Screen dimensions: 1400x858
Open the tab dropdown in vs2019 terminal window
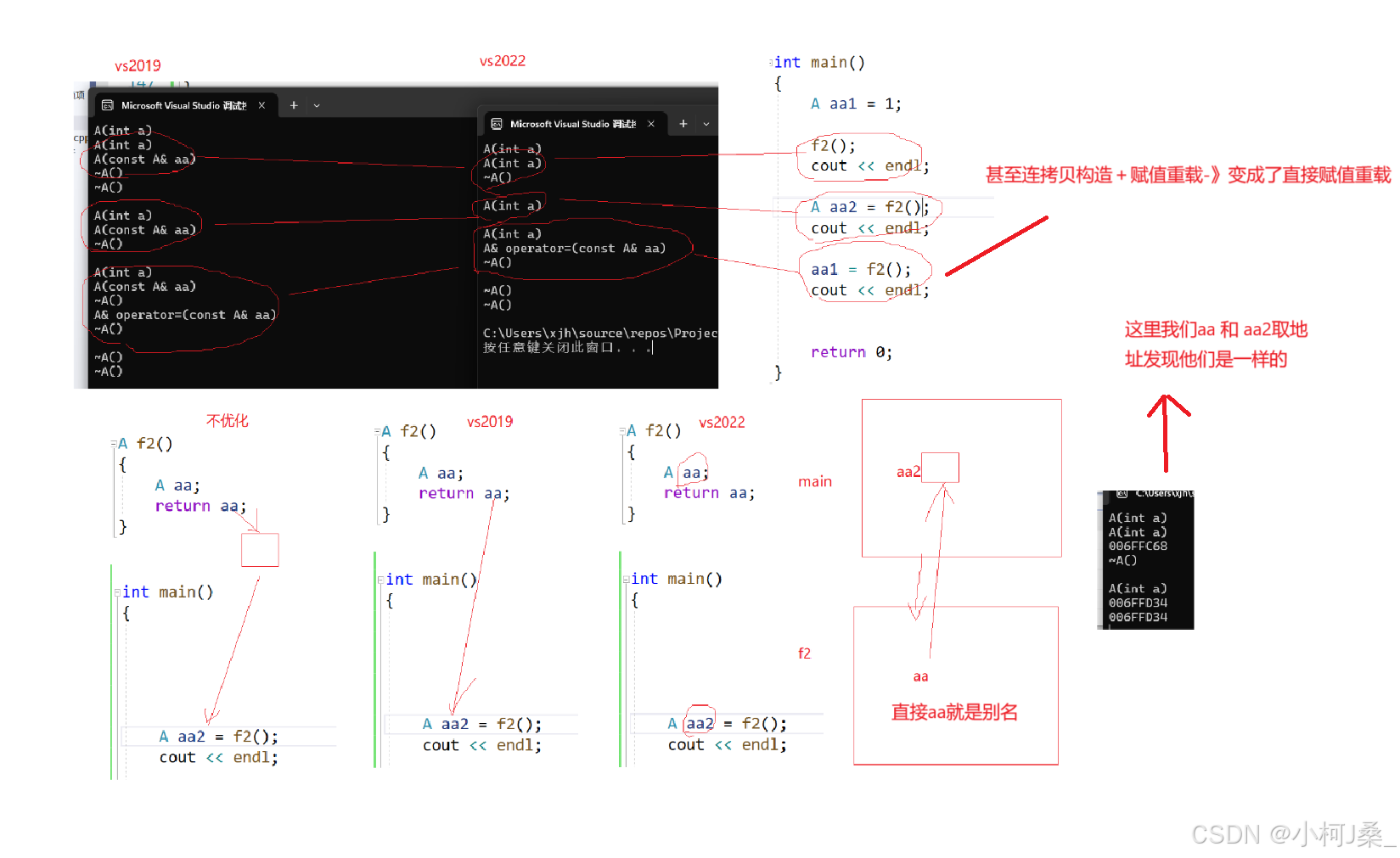click(317, 106)
